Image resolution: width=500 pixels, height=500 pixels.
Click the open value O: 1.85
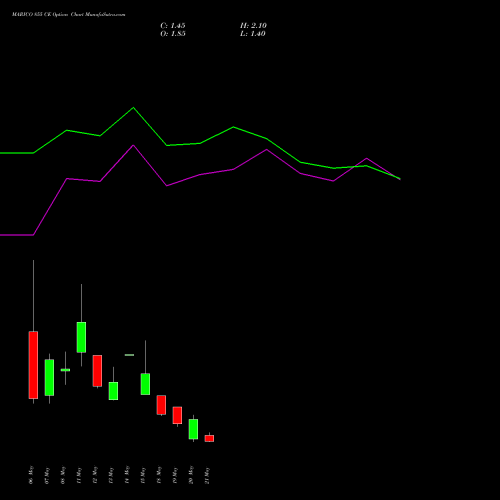(173, 34)
